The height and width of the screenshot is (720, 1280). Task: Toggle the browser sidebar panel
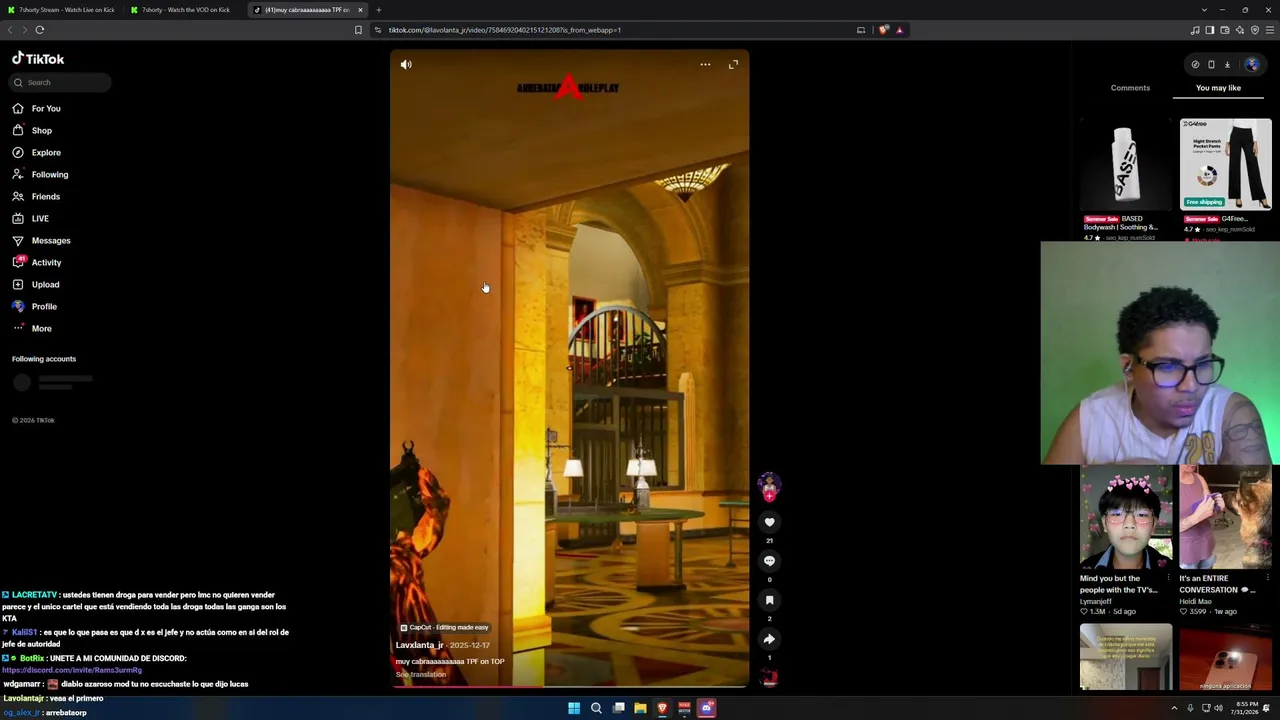pos(1210,30)
